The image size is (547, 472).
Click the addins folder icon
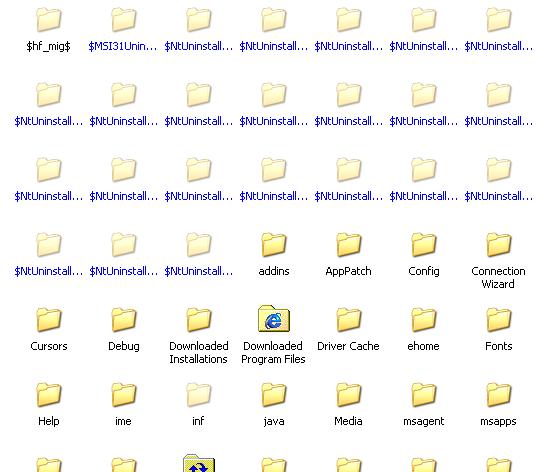[x=274, y=245]
